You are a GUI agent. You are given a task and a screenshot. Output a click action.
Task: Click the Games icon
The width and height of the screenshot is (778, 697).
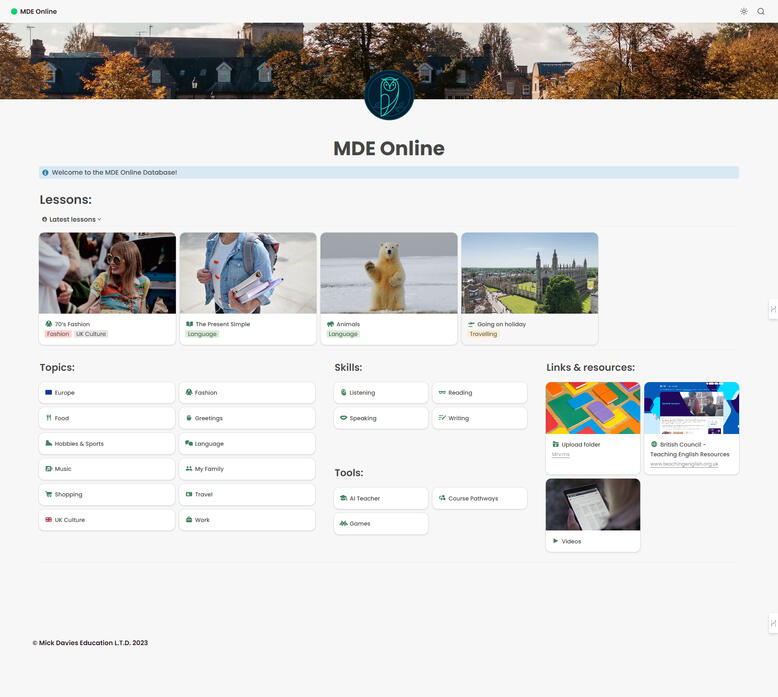coord(343,523)
